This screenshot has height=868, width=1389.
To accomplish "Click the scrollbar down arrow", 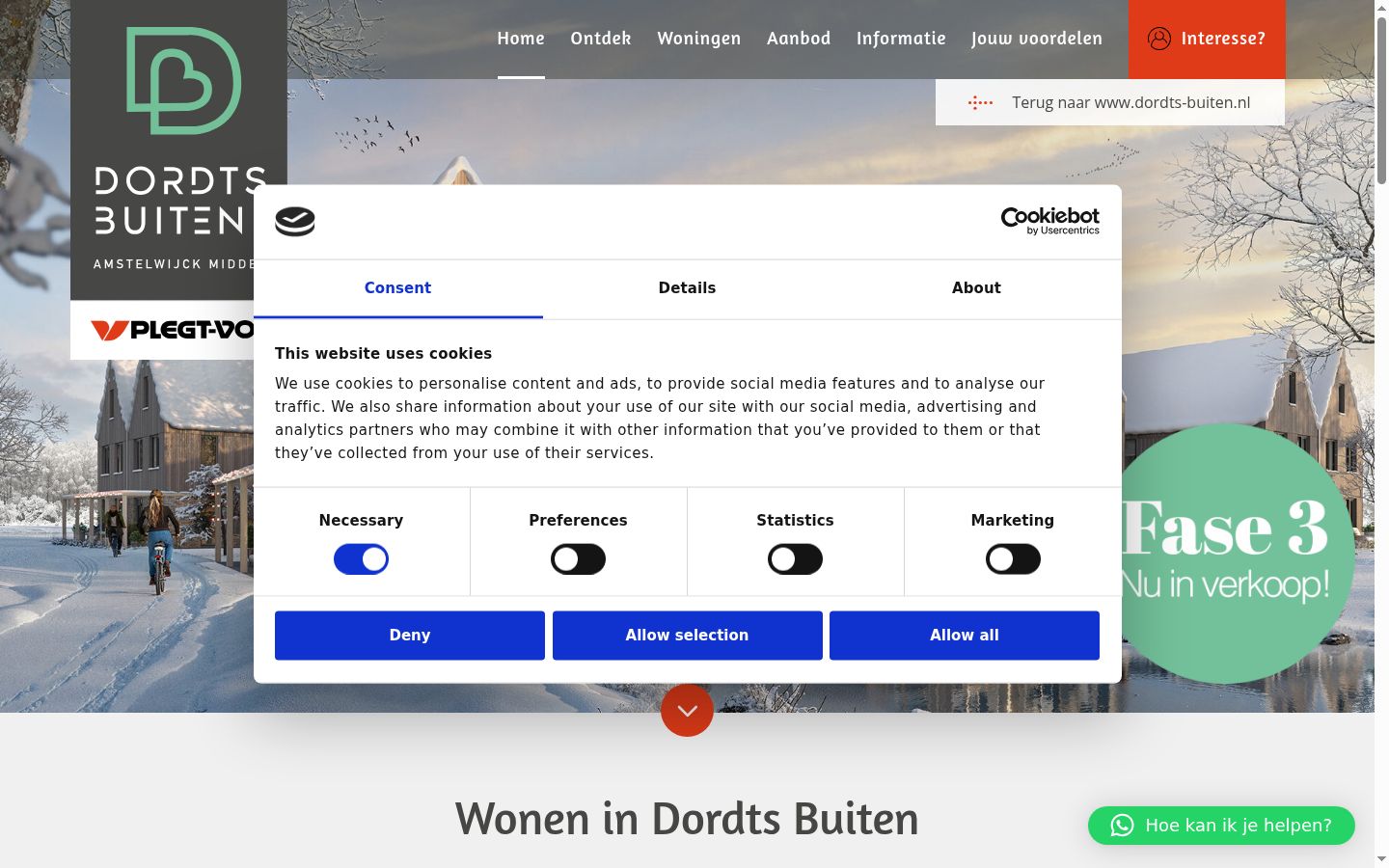I will coord(1381,859).
